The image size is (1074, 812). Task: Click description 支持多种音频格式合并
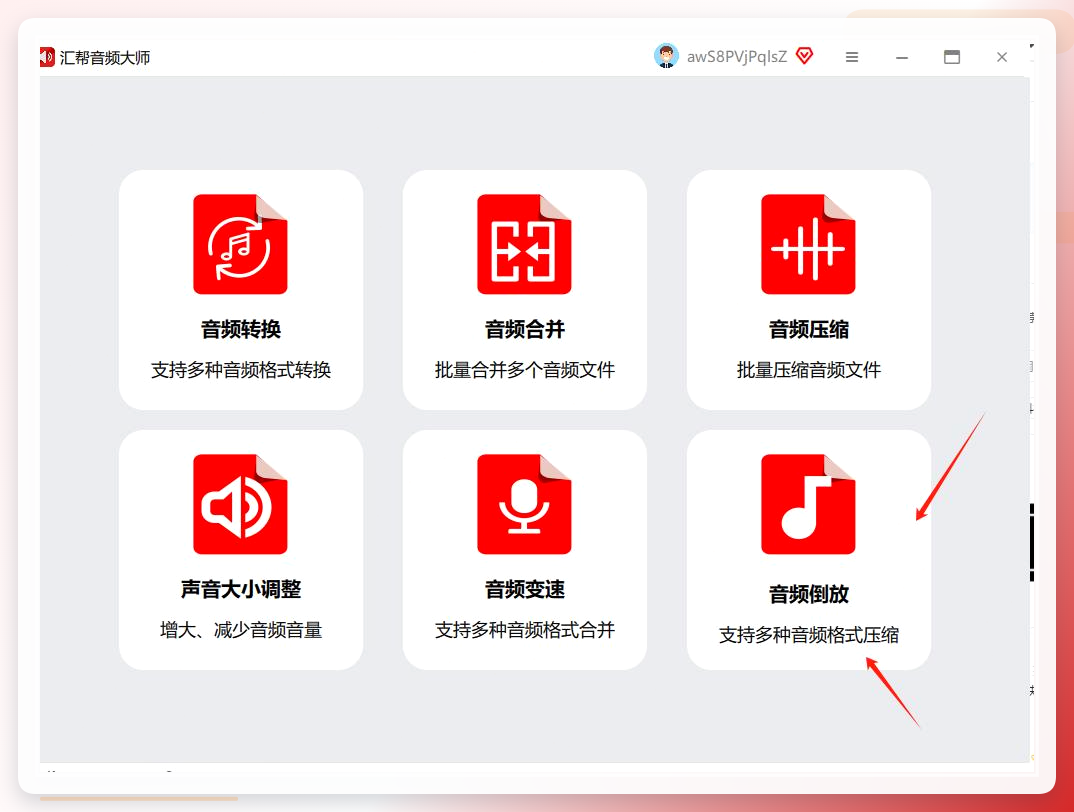[525, 630]
